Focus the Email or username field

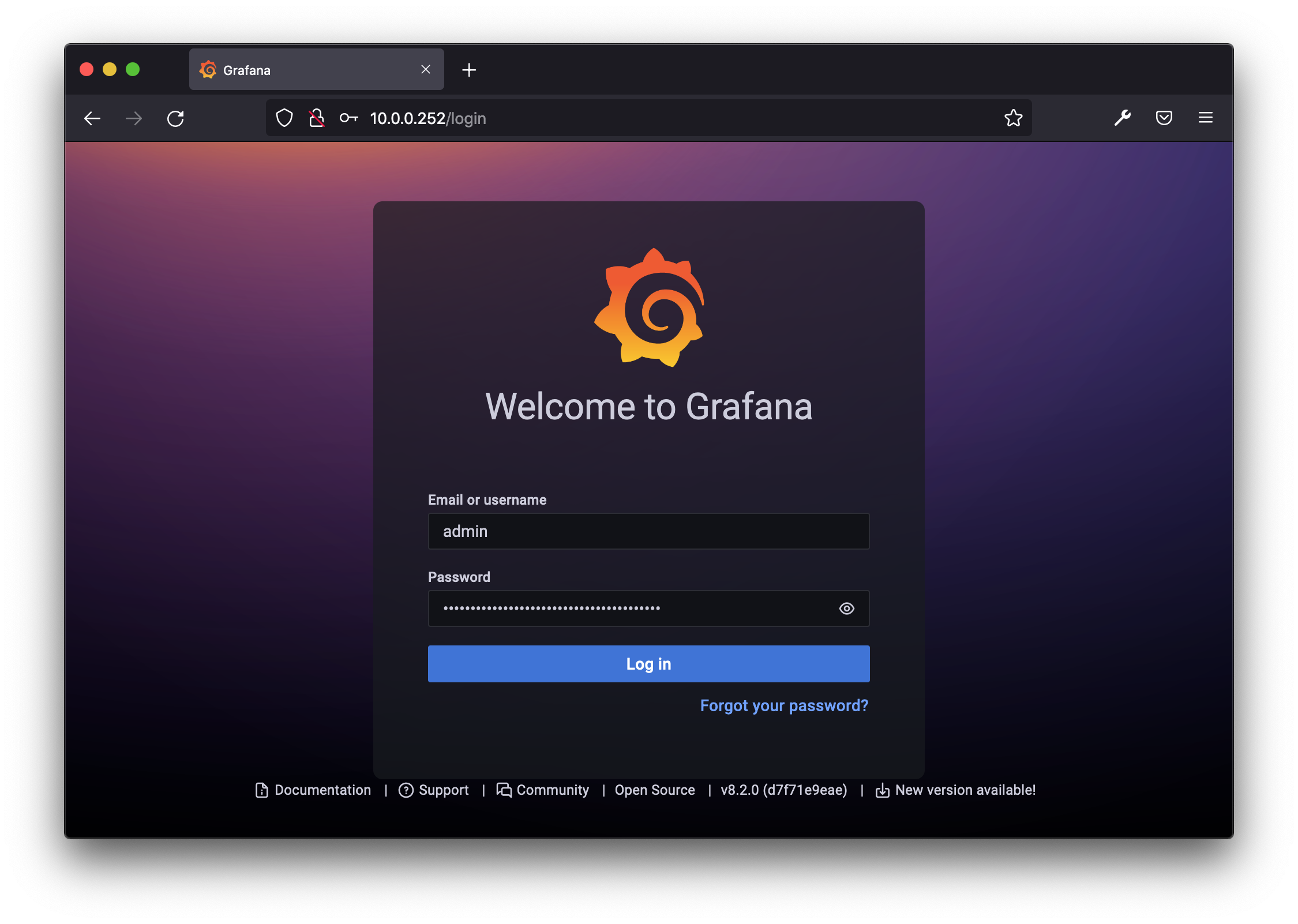pos(648,531)
